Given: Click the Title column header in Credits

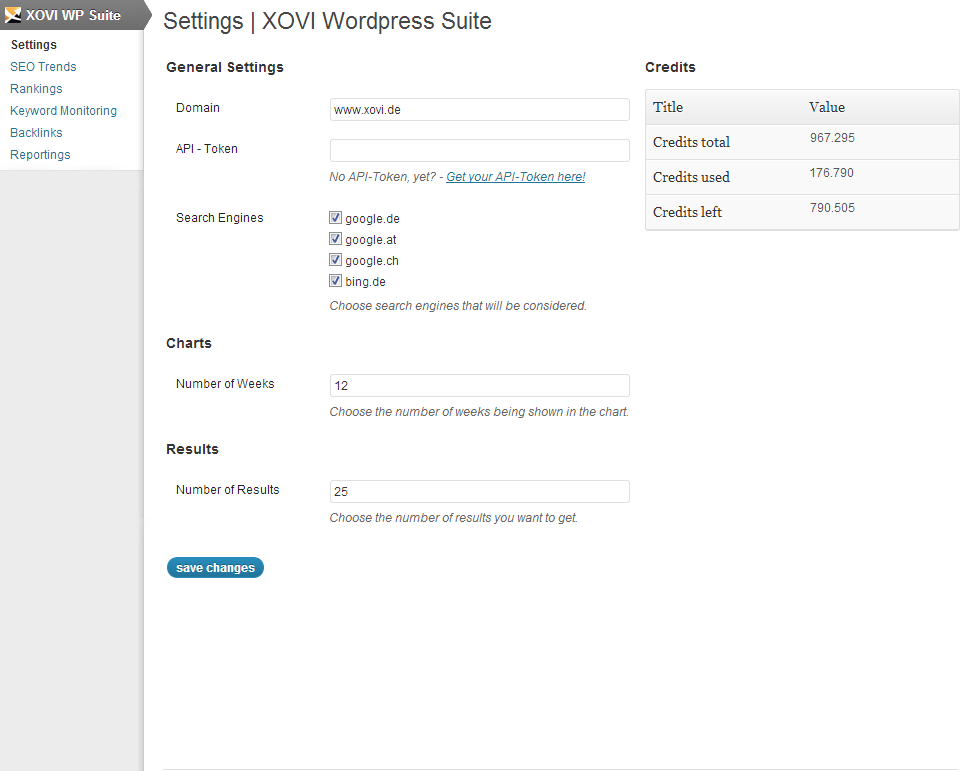Looking at the screenshot, I should [x=668, y=107].
